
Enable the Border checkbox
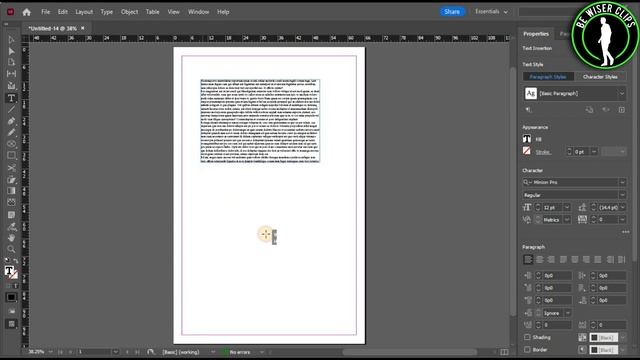pos(527,350)
